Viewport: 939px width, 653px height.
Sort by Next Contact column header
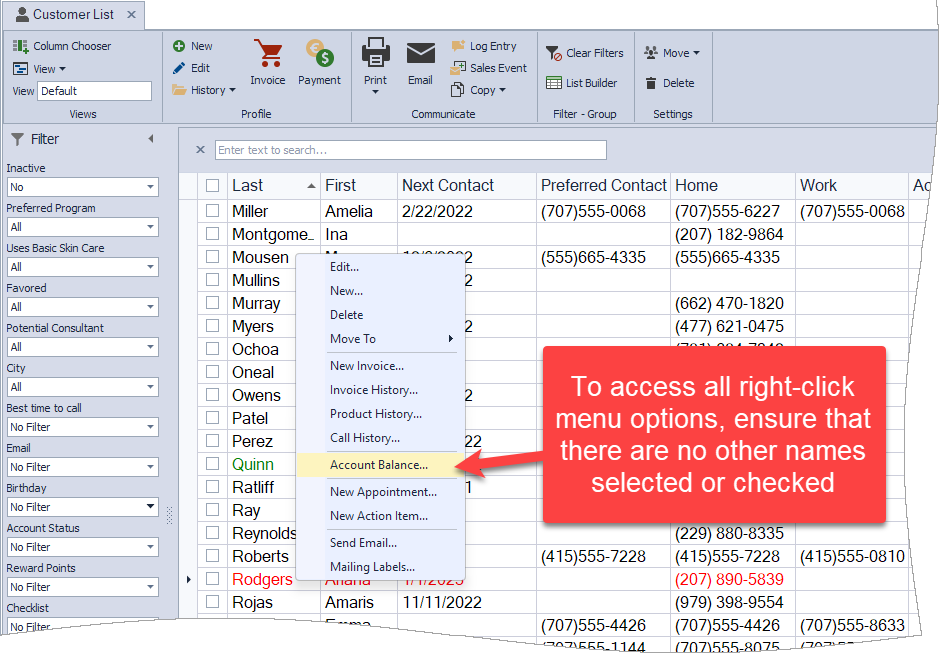467,186
